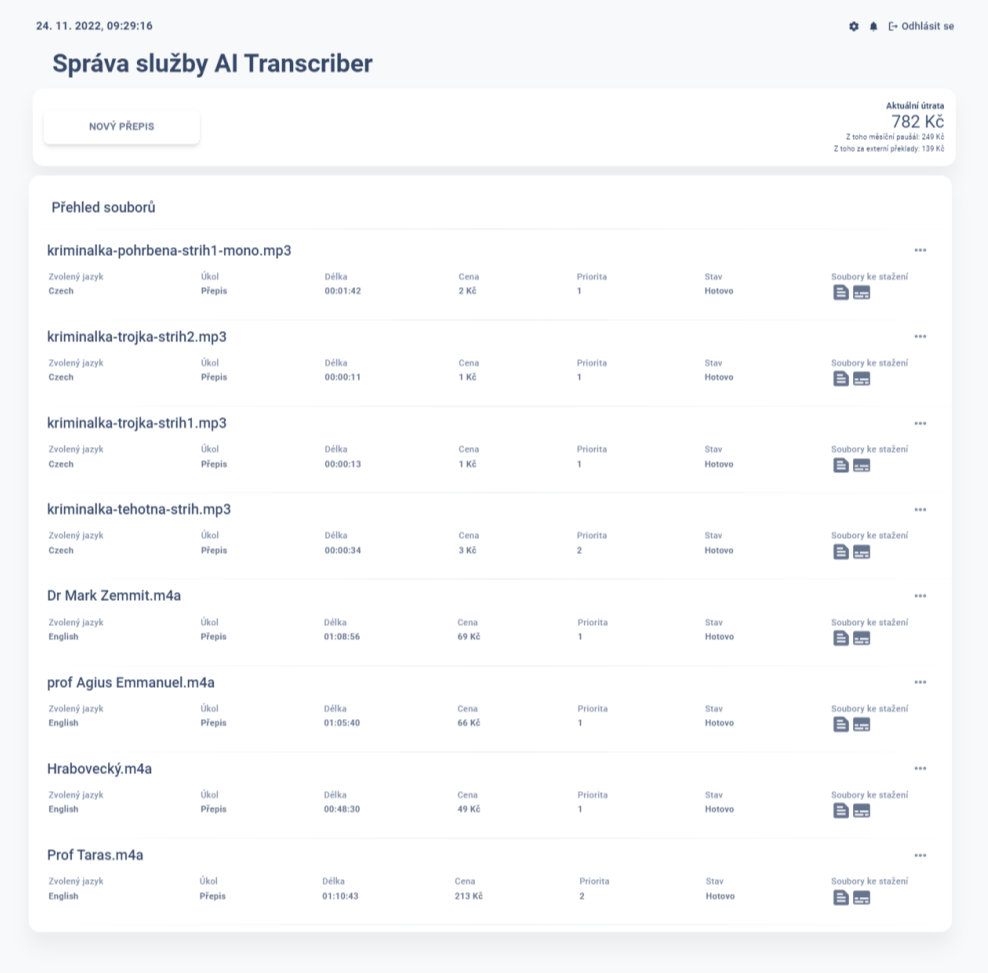Download subtitles file for Dr Mark Zemmit.m4a

point(861,638)
